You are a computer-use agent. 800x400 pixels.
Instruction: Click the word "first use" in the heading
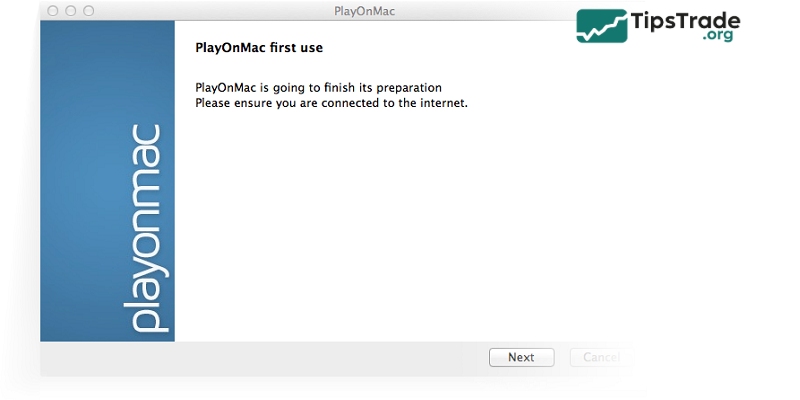(296, 47)
